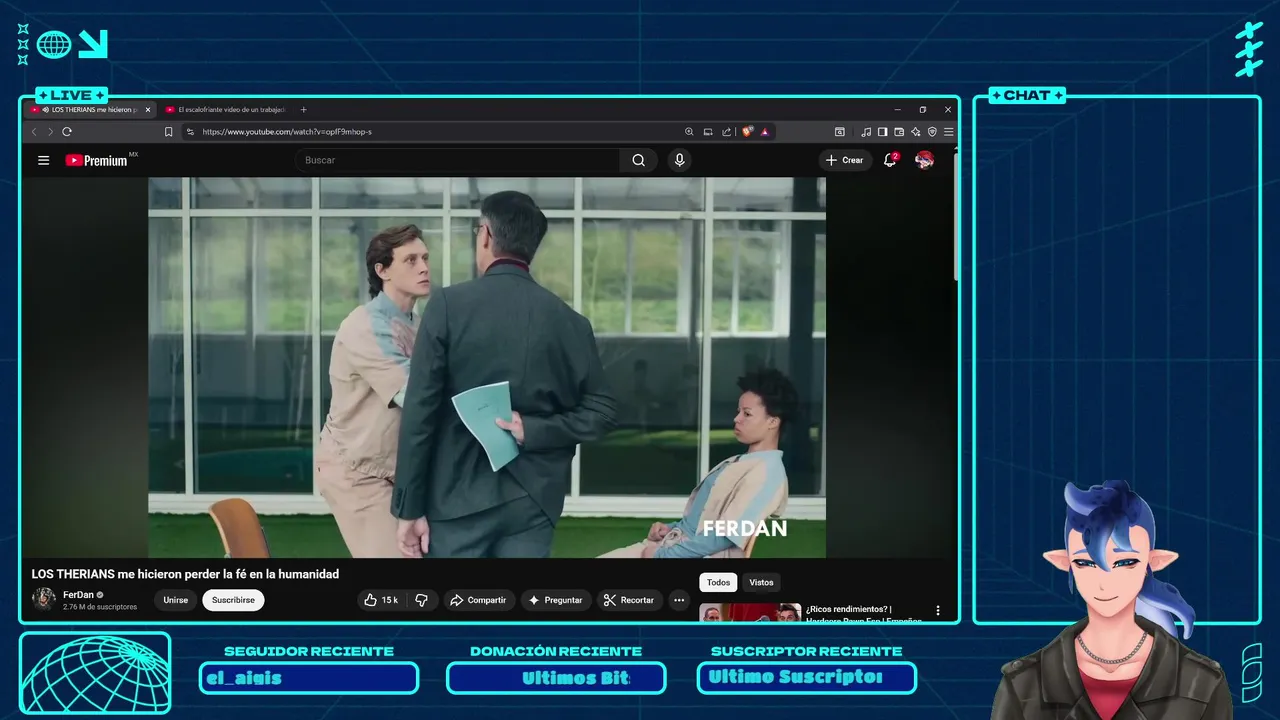Open Brave Wallet icon
Image resolution: width=1280 pixels, height=720 pixels.
pos(898,131)
